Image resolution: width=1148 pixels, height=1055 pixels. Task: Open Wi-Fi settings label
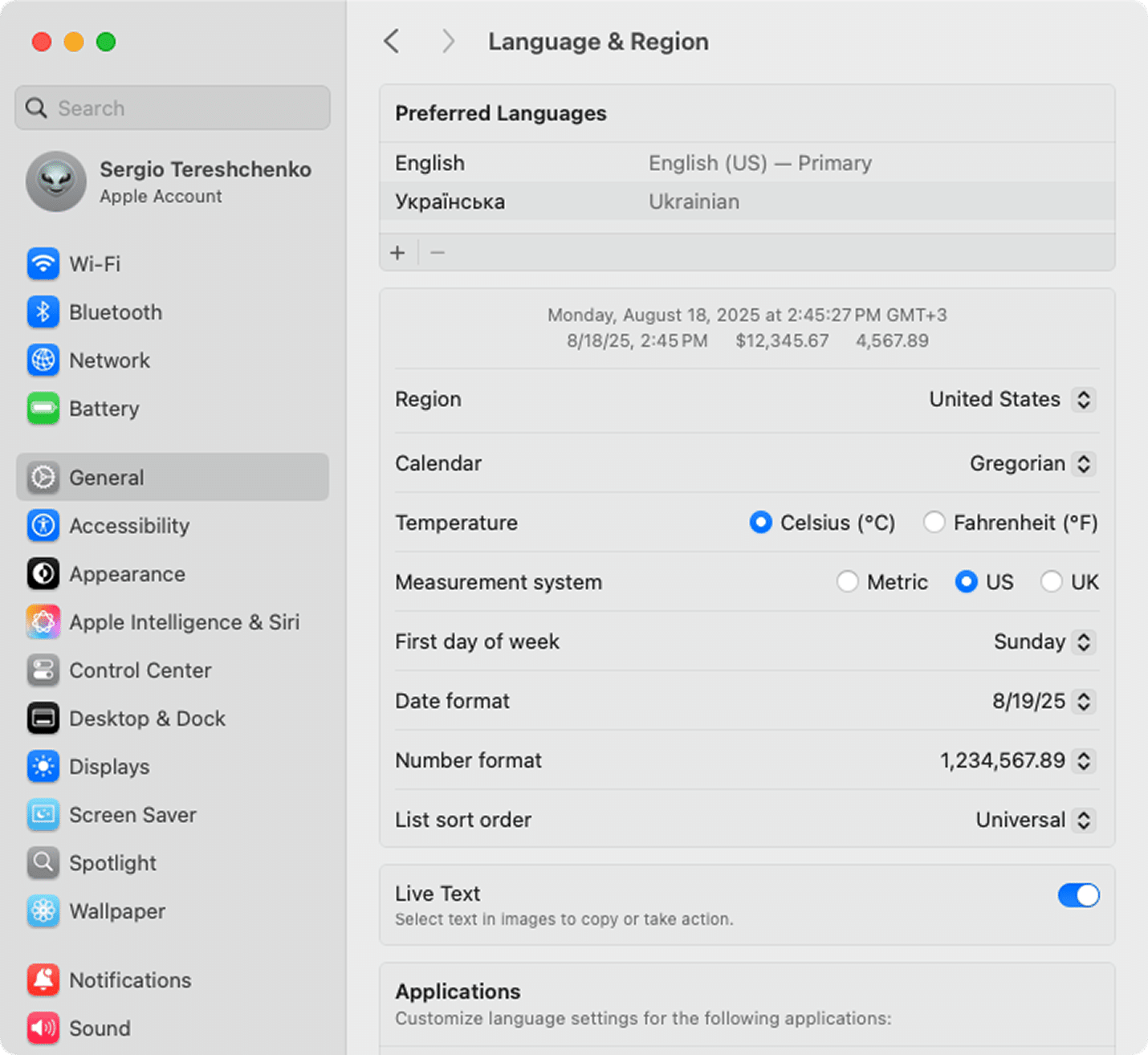[x=95, y=264]
